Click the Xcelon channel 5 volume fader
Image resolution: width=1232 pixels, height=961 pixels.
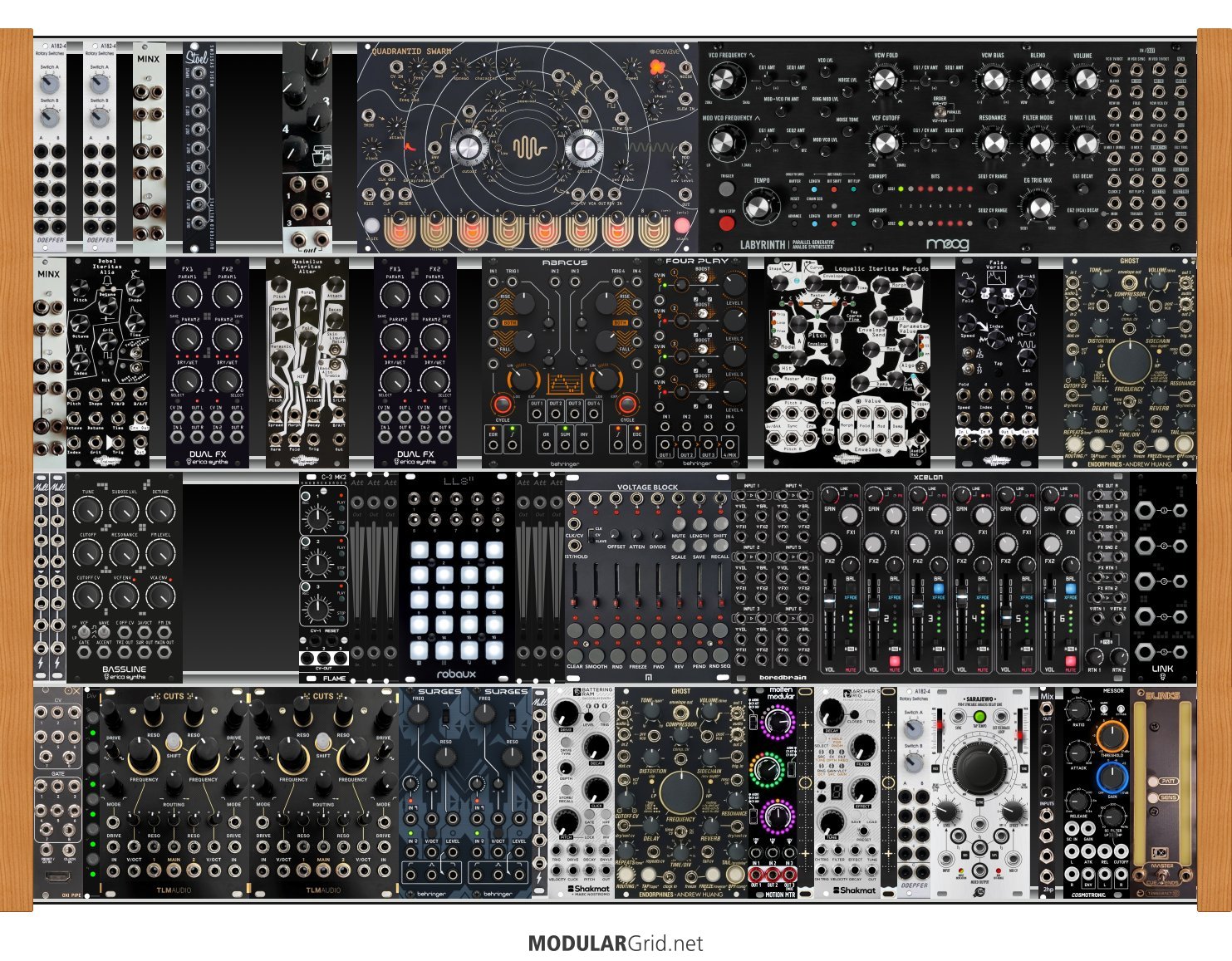pyautogui.click(x=1005, y=619)
